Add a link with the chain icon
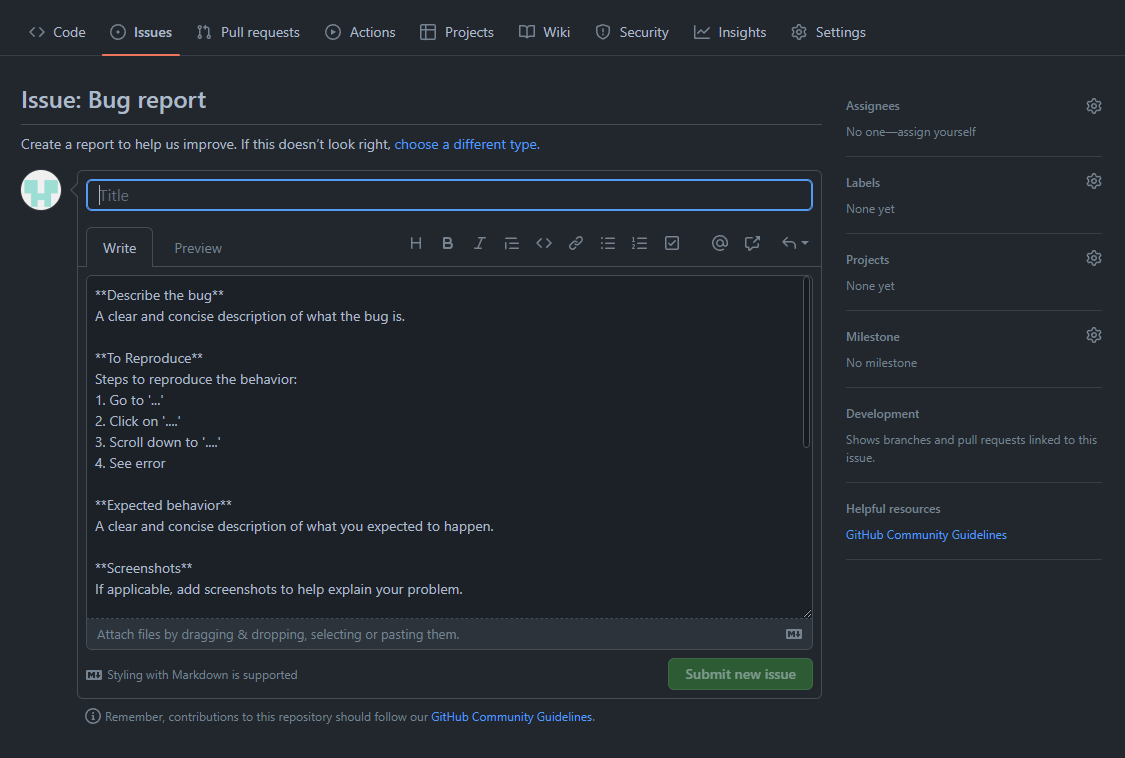This screenshot has width=1125, height=758. click(575, 243)
